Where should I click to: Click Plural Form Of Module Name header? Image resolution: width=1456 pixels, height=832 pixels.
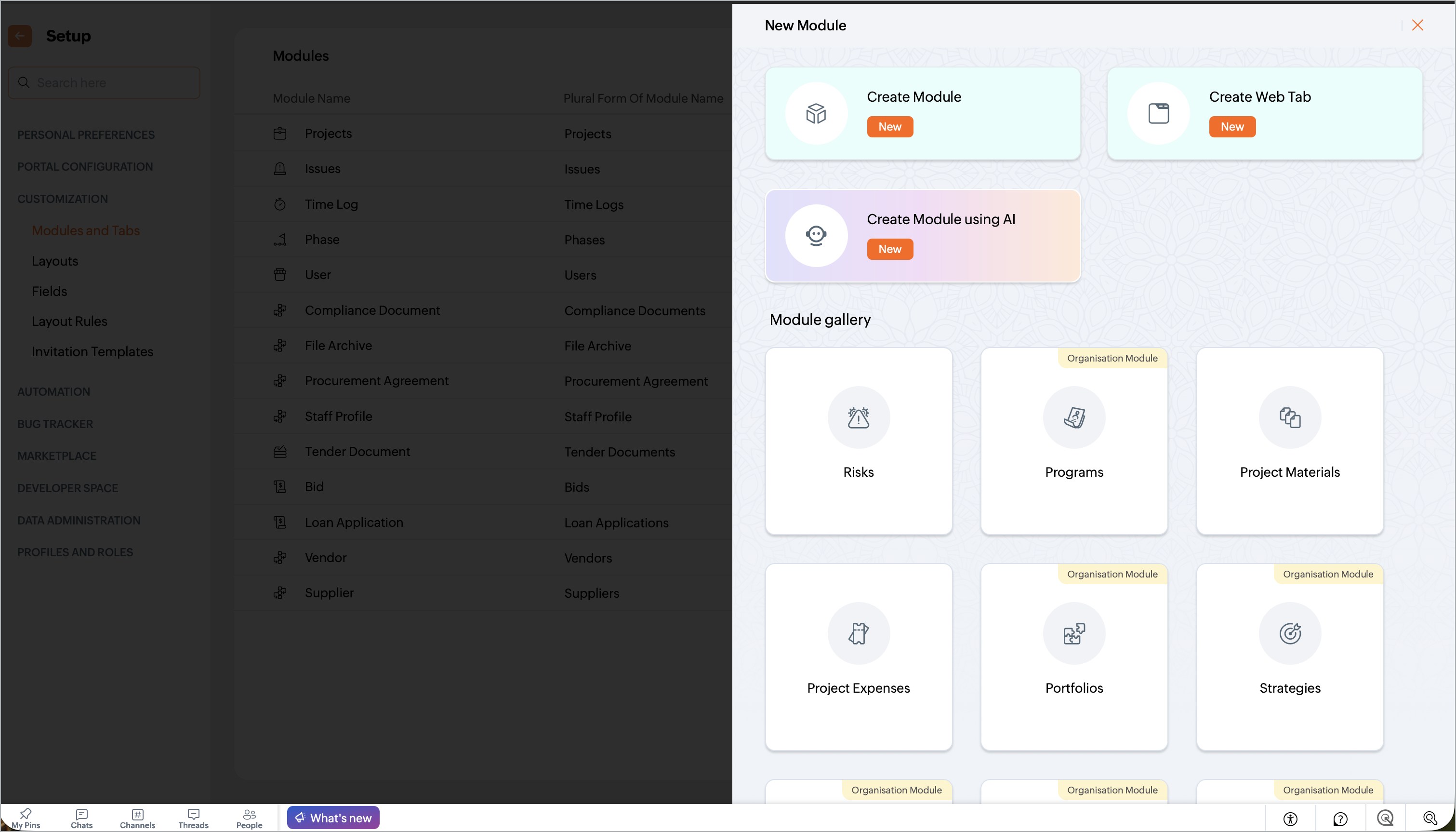click(644, 98)
